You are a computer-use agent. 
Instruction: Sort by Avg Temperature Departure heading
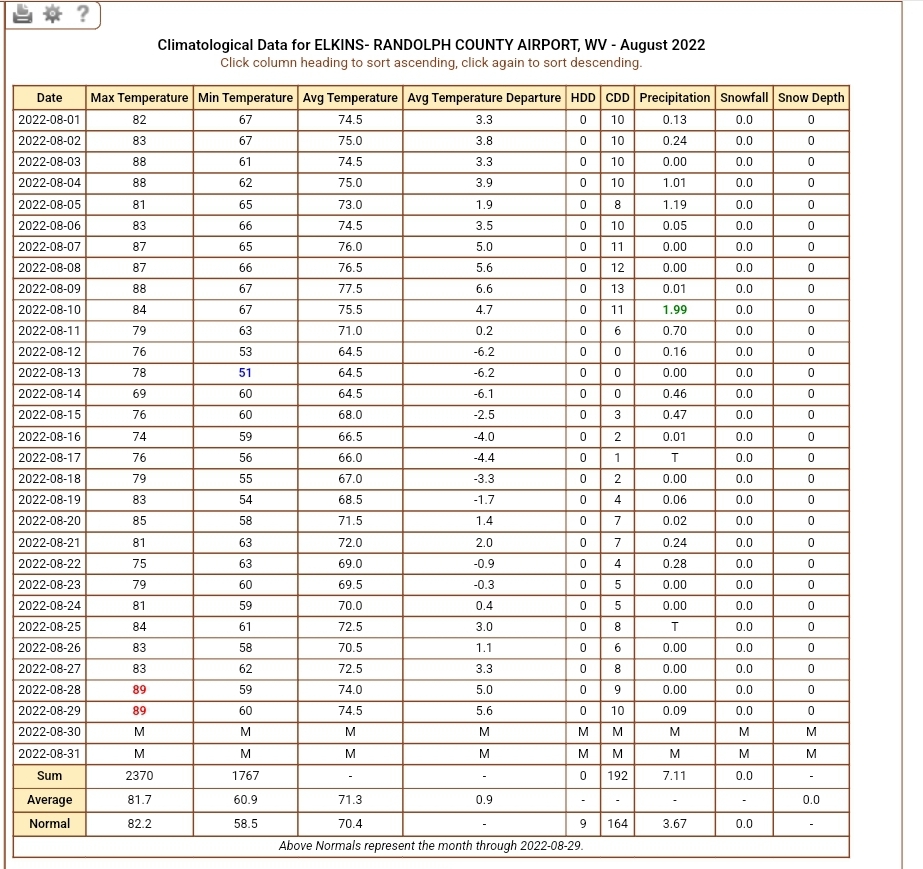484,98
